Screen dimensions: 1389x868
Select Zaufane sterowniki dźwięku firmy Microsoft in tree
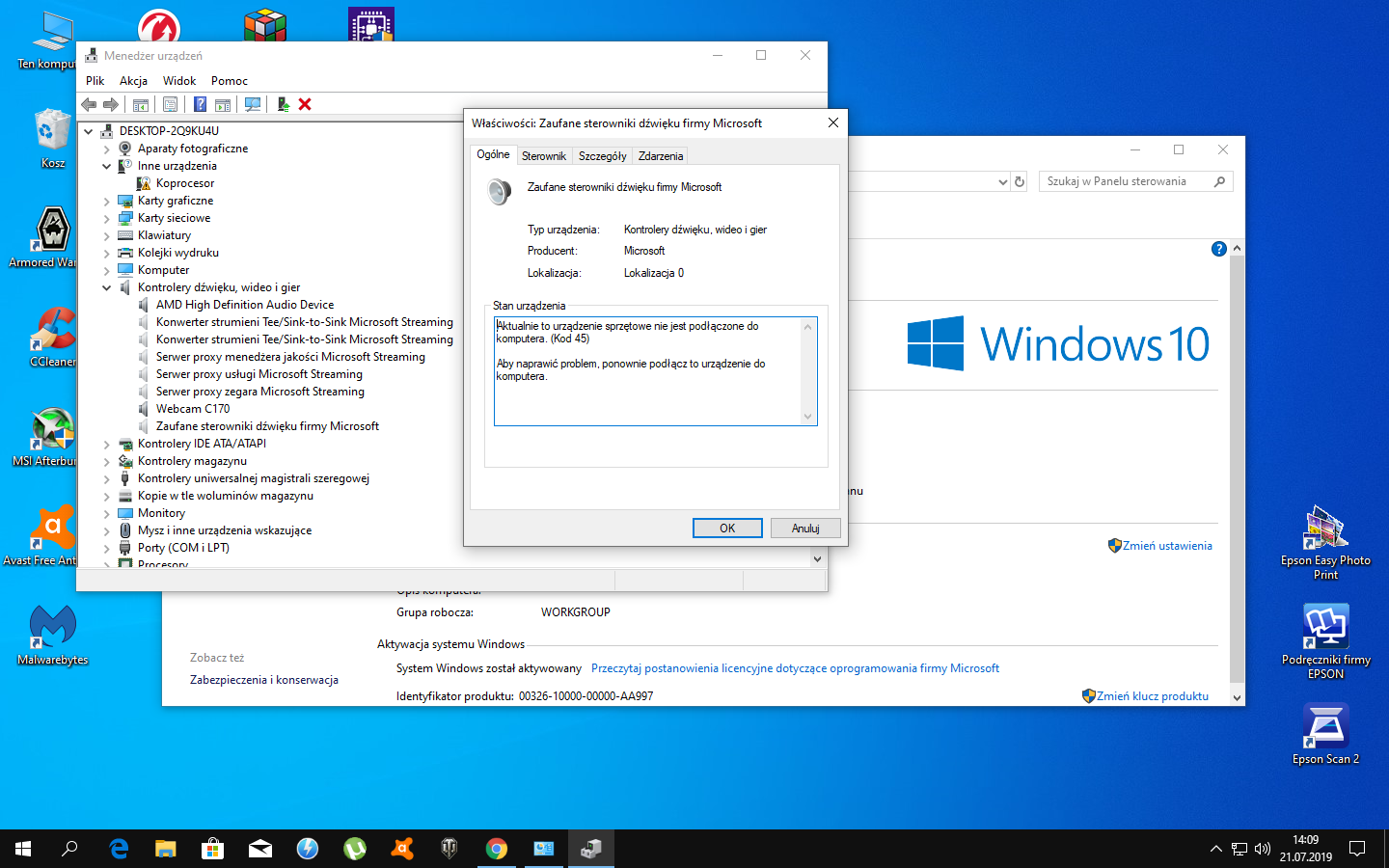[267, 426]
